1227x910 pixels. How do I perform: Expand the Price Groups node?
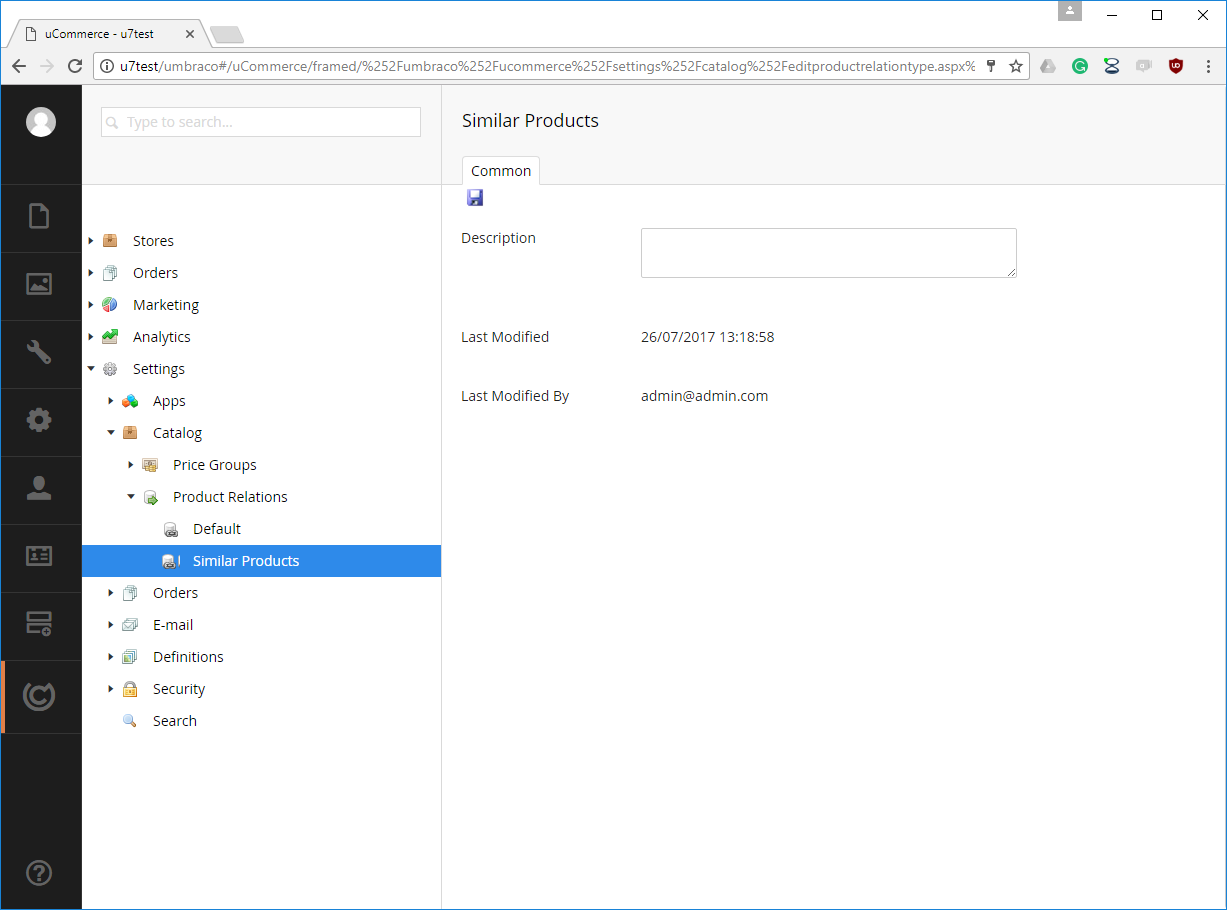click(131, 465)
